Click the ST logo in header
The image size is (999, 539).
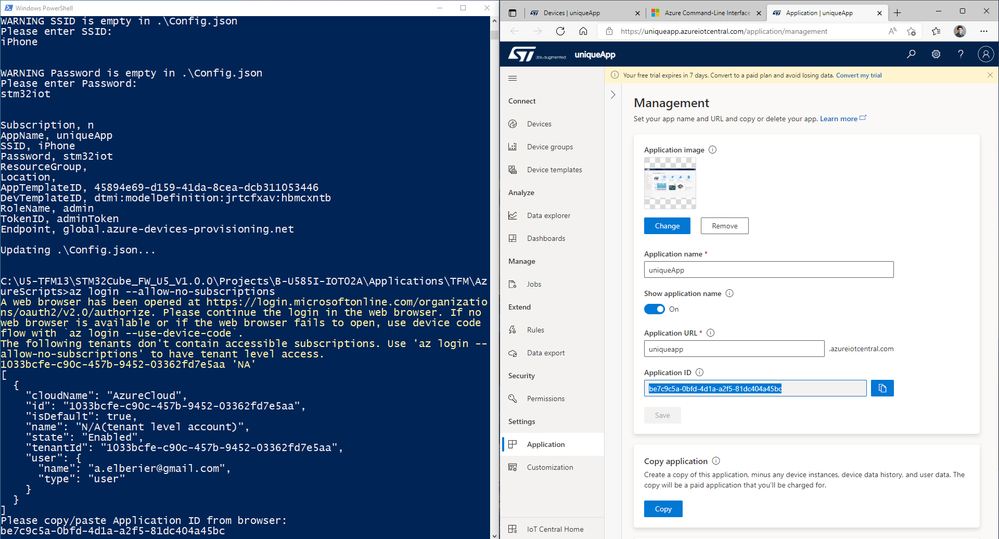521,55
